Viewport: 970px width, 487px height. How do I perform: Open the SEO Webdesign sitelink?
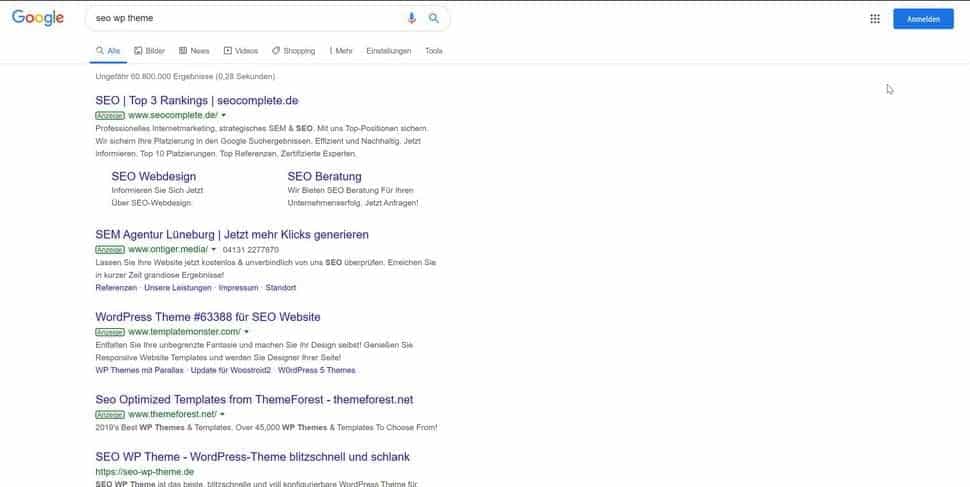click(x=153, y=176)
